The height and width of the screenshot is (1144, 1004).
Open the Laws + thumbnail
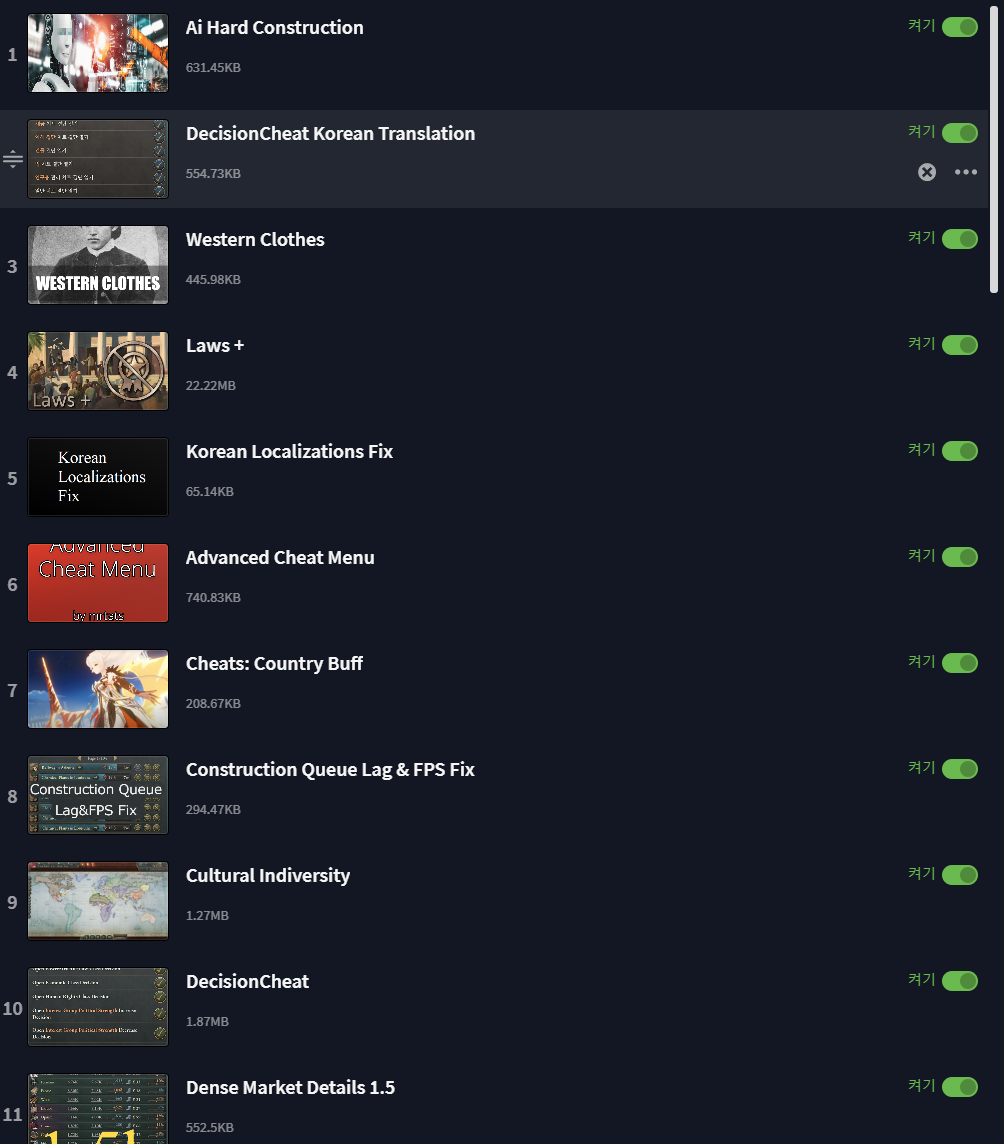[x=98, y=371]
